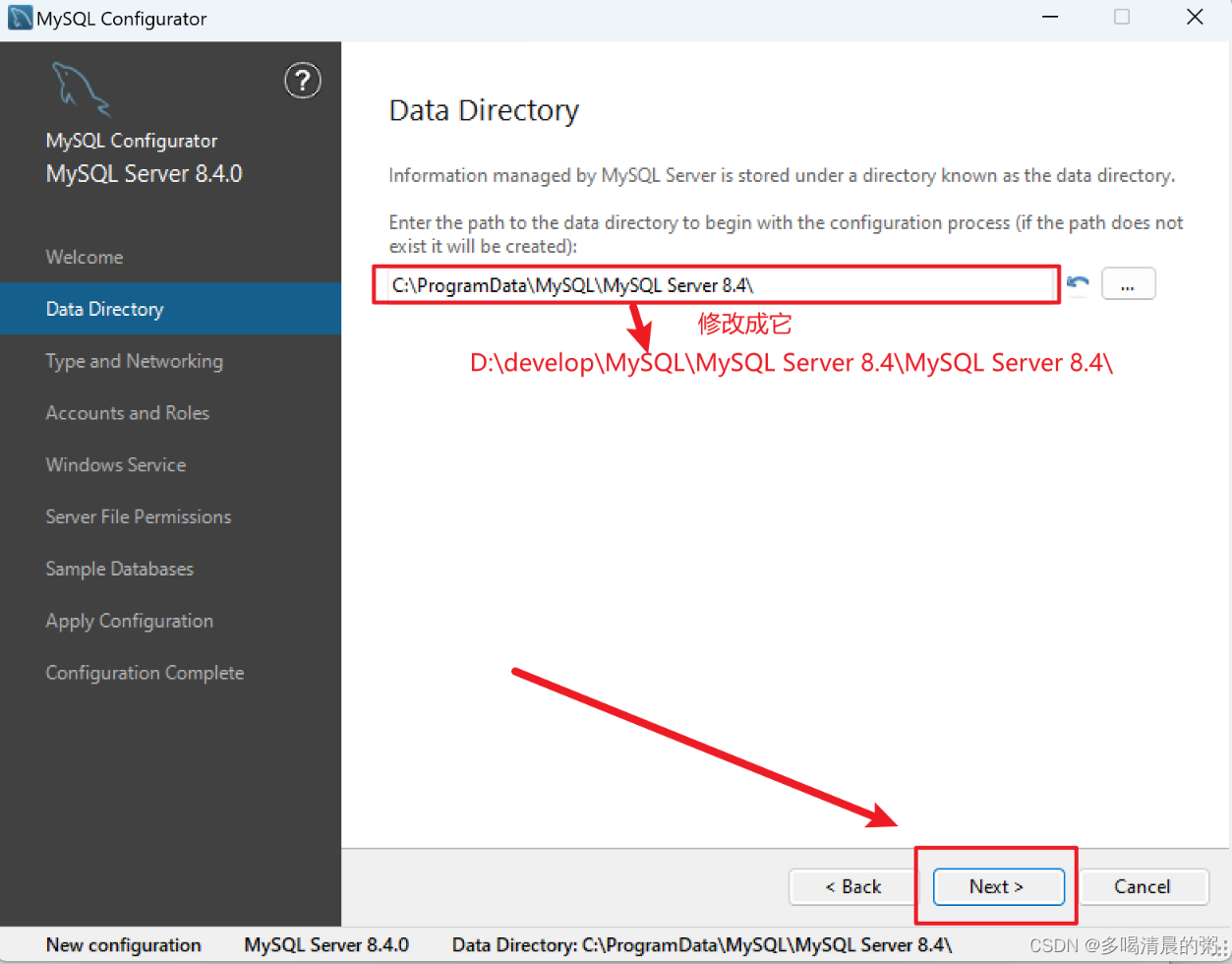
Task: Click the Data Directory page heading
Action: point(484,110)
